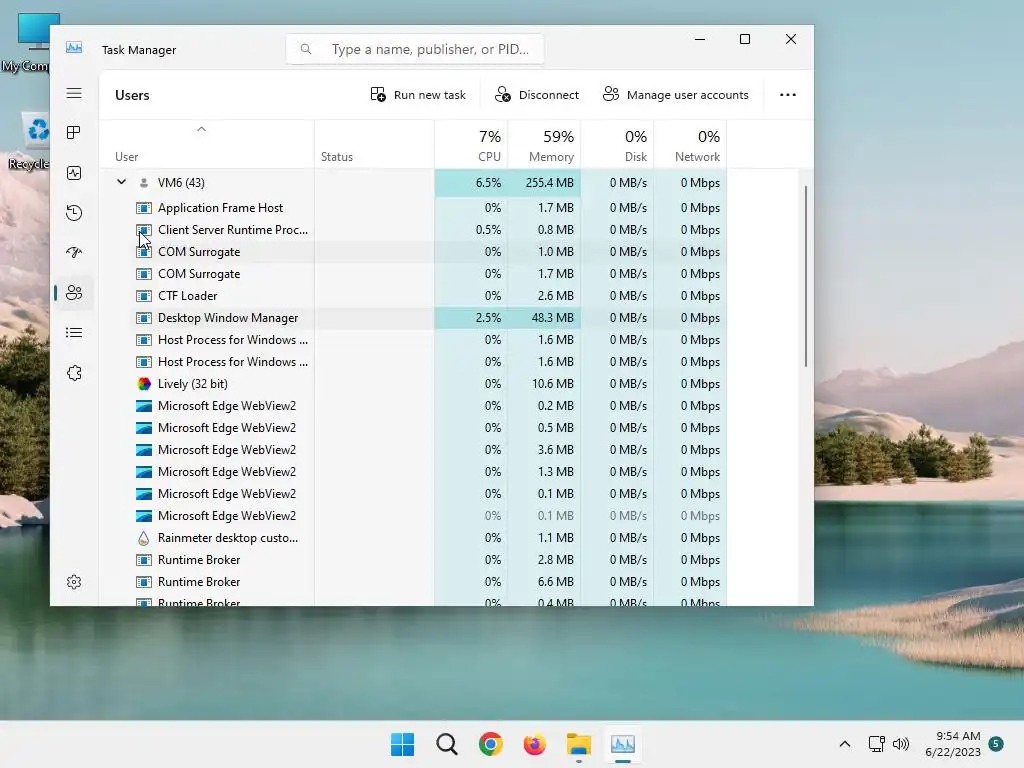
Task: Select the Runtime Broker 6.6 MB row
Action: (413, 583)
